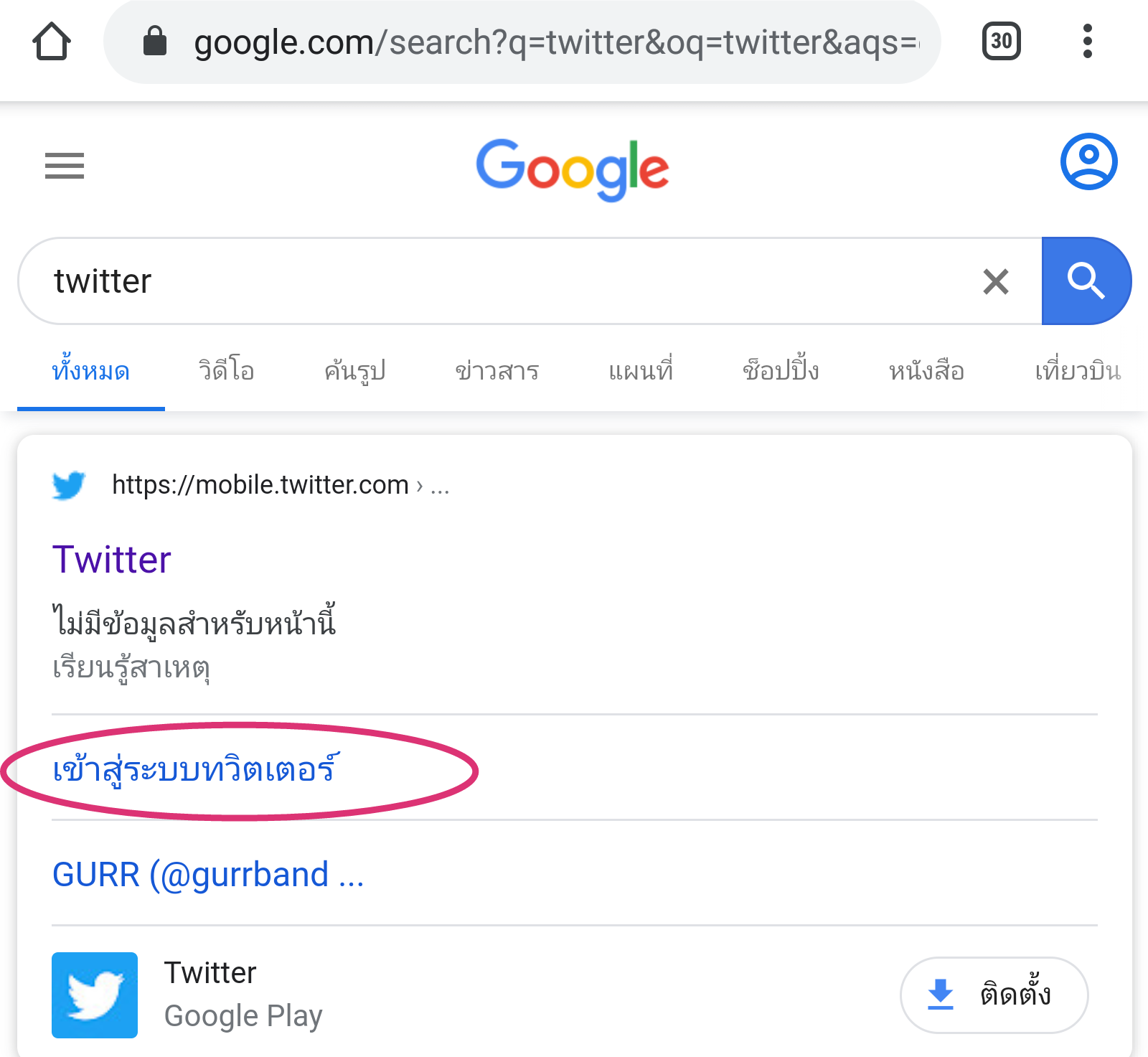Open the Twitter result title link
The image size is (1148, 1057).
click(112, 560)
